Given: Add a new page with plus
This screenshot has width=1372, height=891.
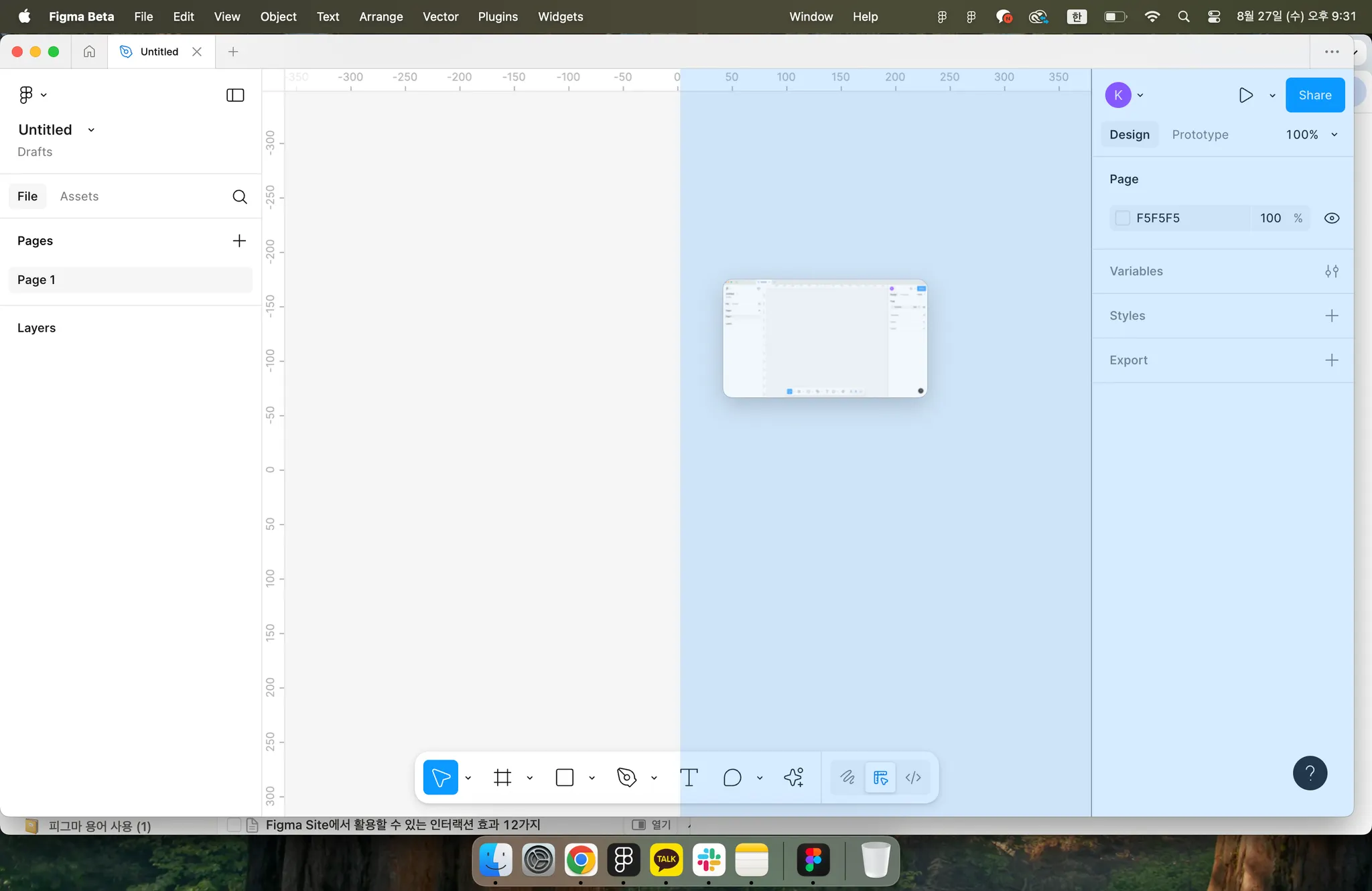Looking at the screenshot, I should coord(239,241).
